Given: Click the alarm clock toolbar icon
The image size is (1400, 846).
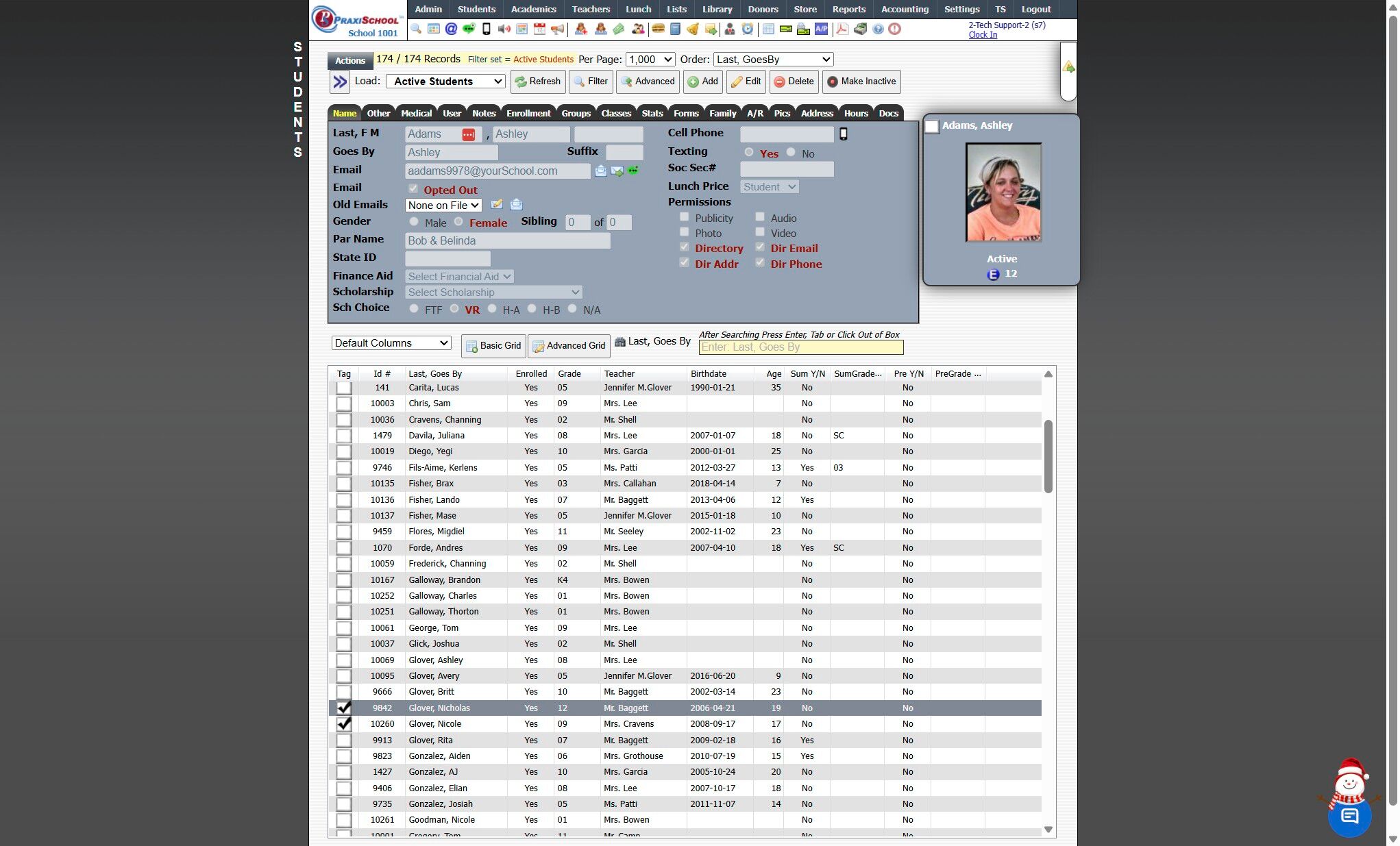Looking at the screenshot, I should (x=748, y=29).
